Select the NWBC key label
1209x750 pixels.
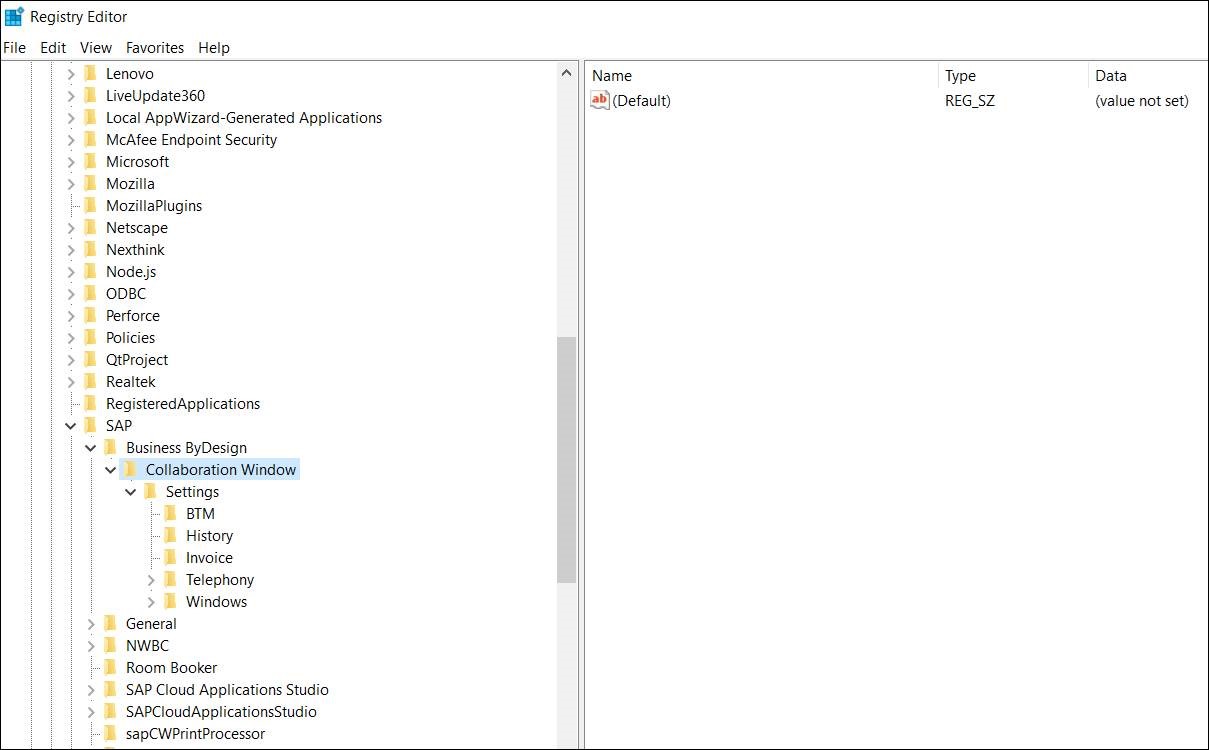pos(147,645)
